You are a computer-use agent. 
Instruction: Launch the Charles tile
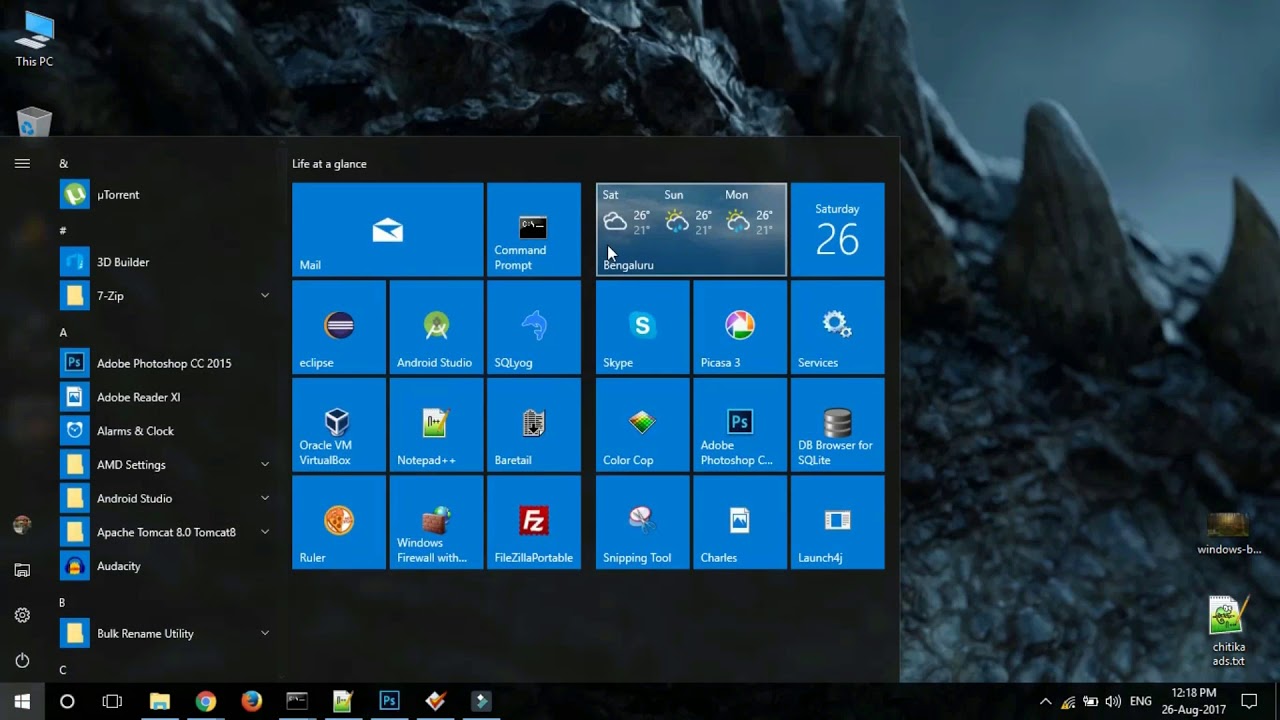(x=740, y=522)
